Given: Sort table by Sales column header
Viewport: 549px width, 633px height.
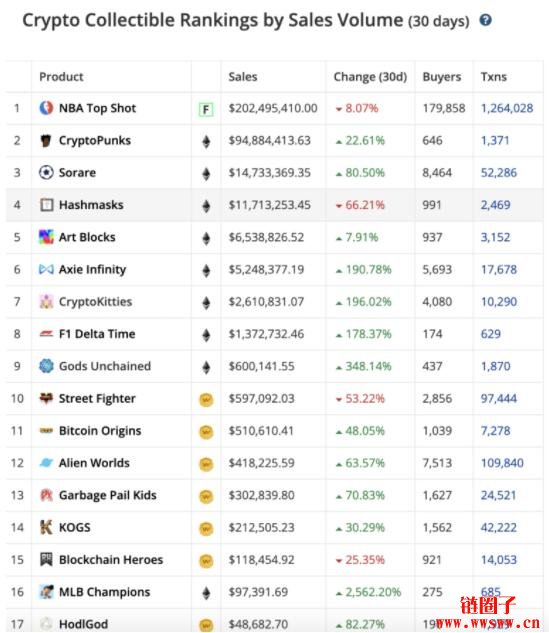Looking at the screenshot, I should (x=243, y=77).
